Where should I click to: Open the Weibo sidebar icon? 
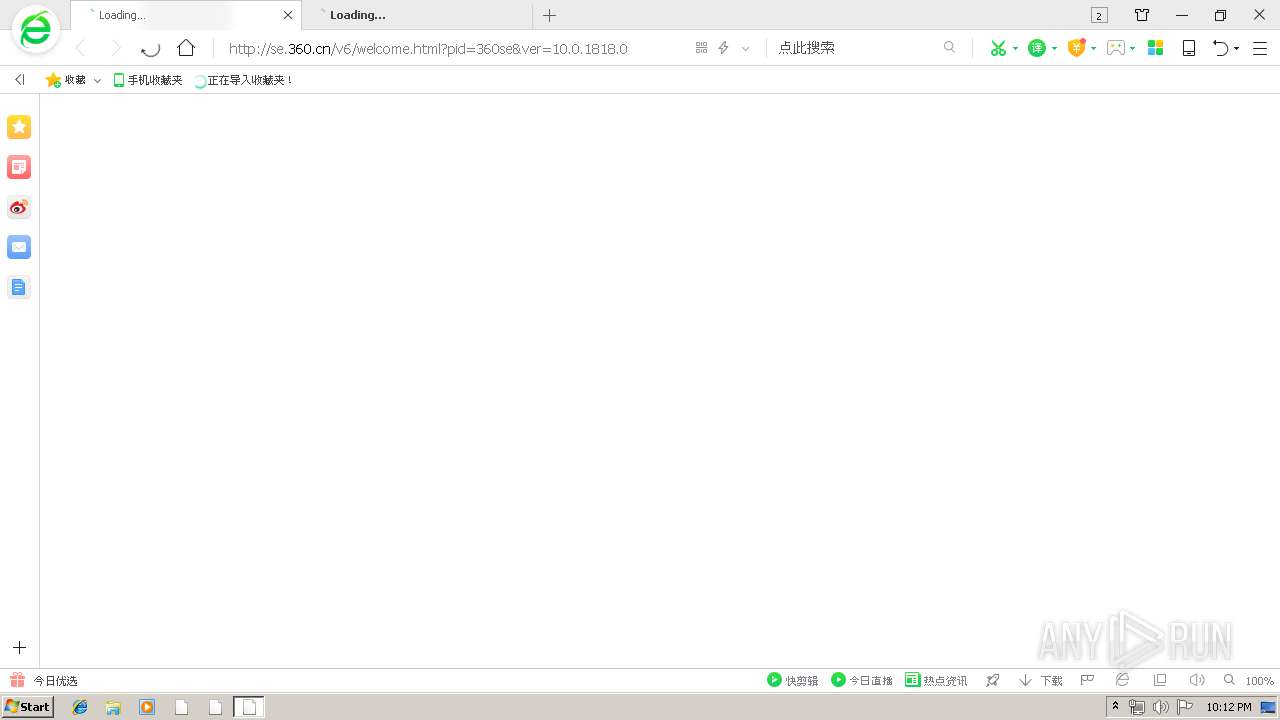(x=19, y=207)
